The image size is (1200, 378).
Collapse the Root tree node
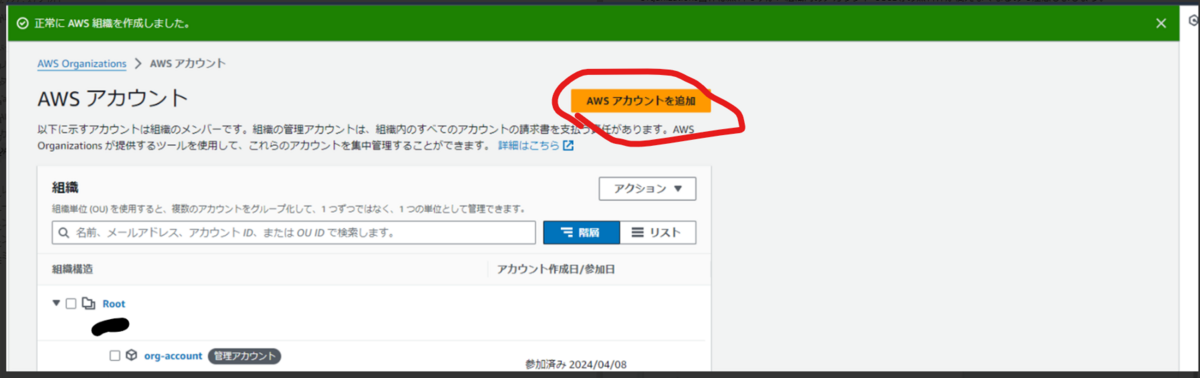[56, 303]
